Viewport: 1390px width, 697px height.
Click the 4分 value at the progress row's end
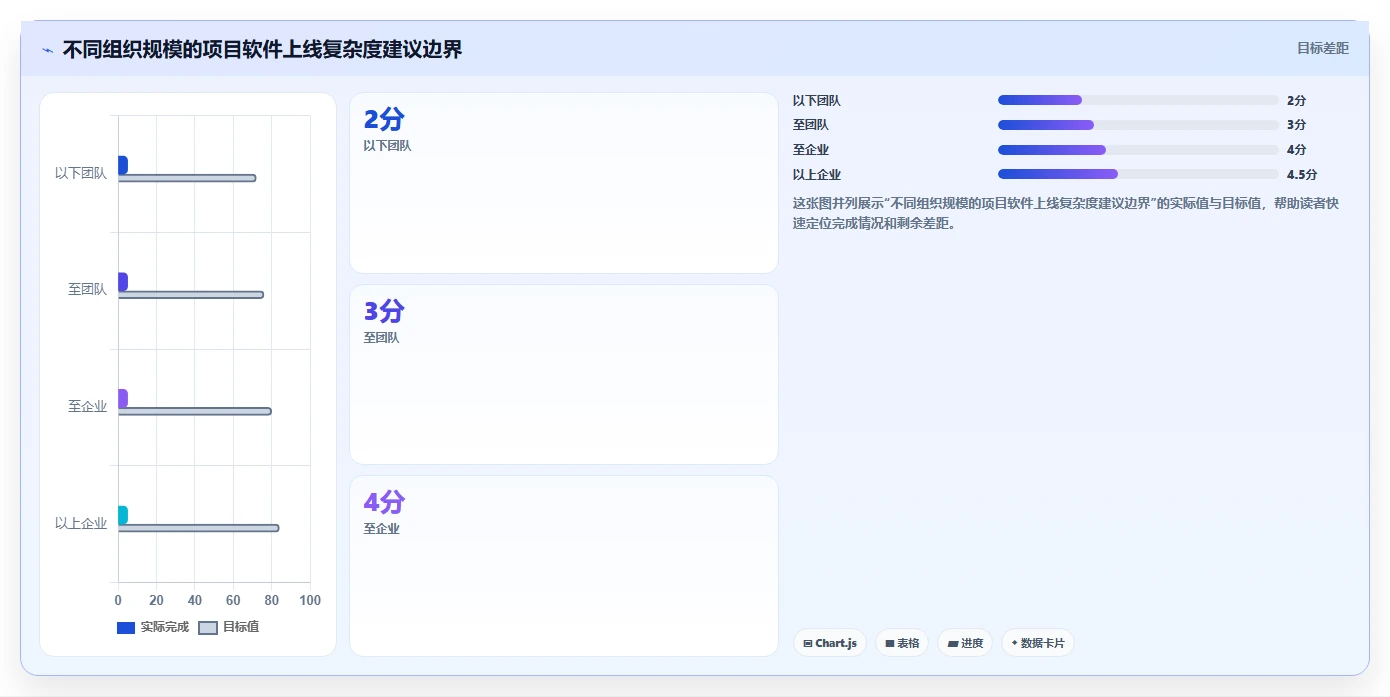point(1296,150)
